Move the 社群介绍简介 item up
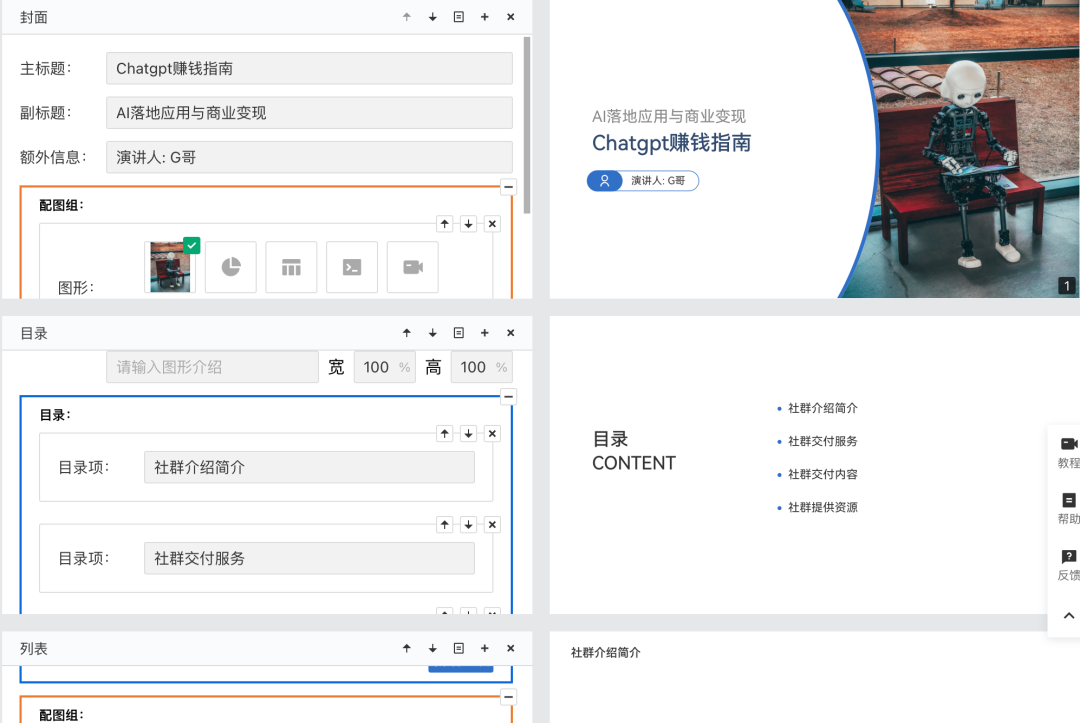 point(445,434)
